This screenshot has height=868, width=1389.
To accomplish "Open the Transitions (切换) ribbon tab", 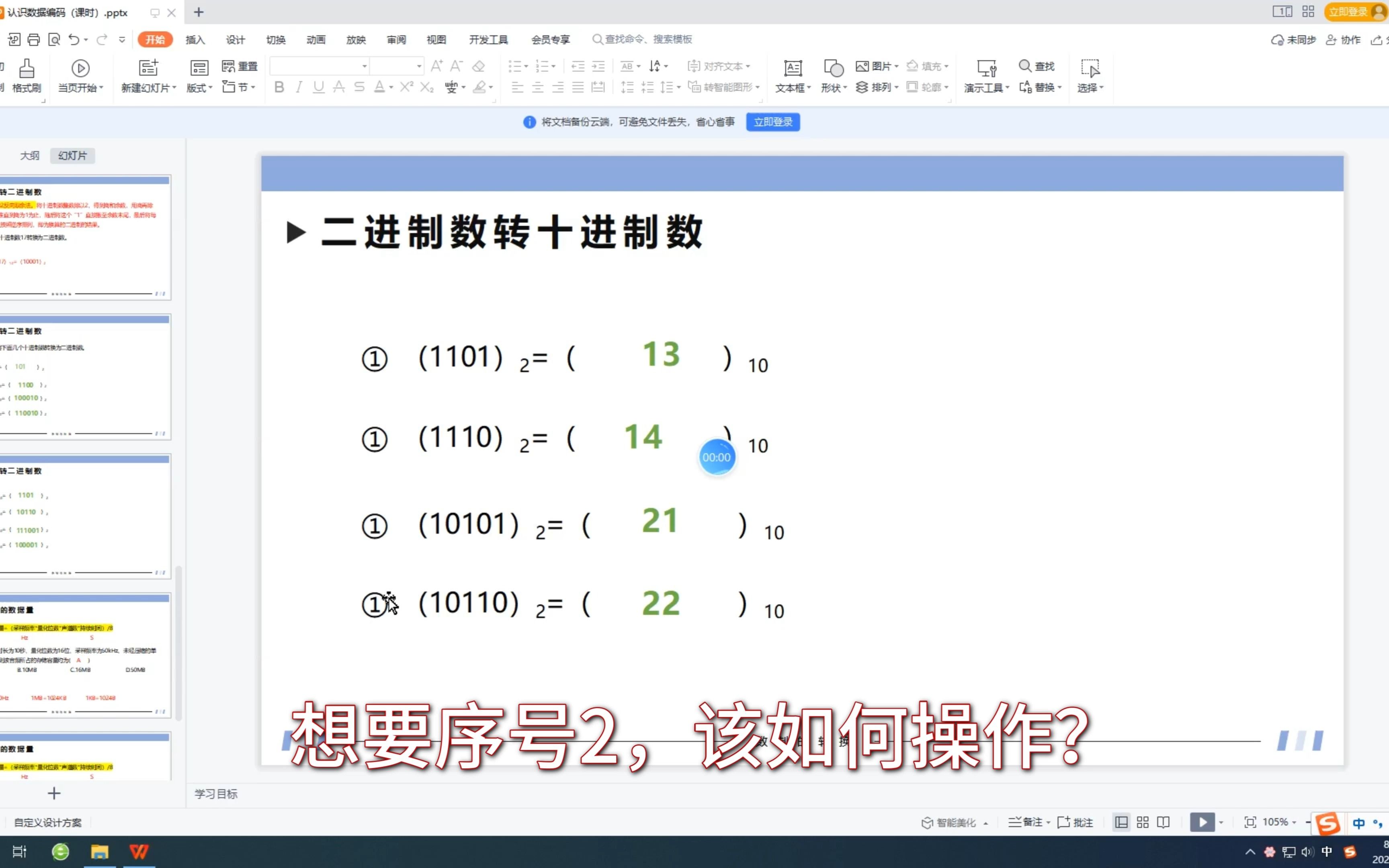I will [275, 40].
